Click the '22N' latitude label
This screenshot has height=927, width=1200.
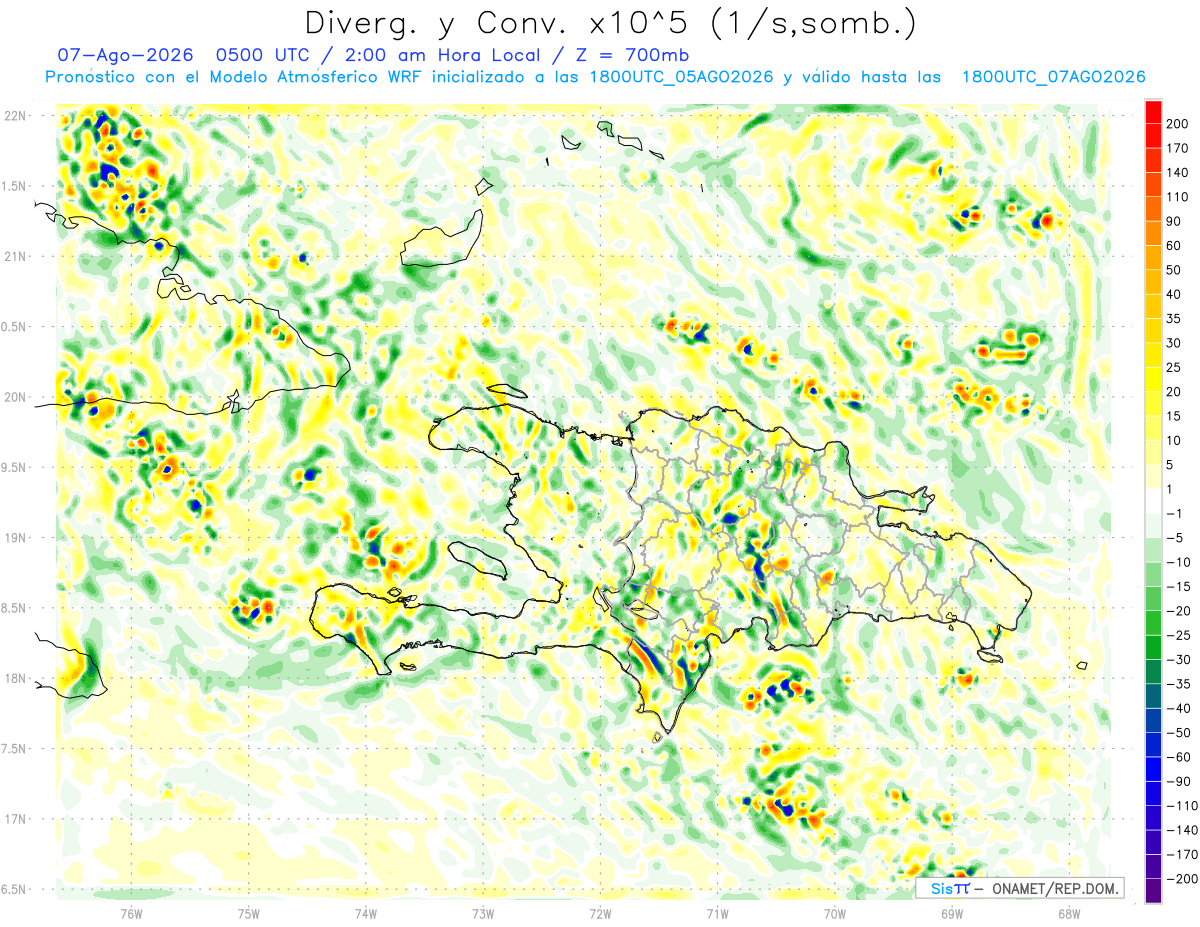(15, 115)
